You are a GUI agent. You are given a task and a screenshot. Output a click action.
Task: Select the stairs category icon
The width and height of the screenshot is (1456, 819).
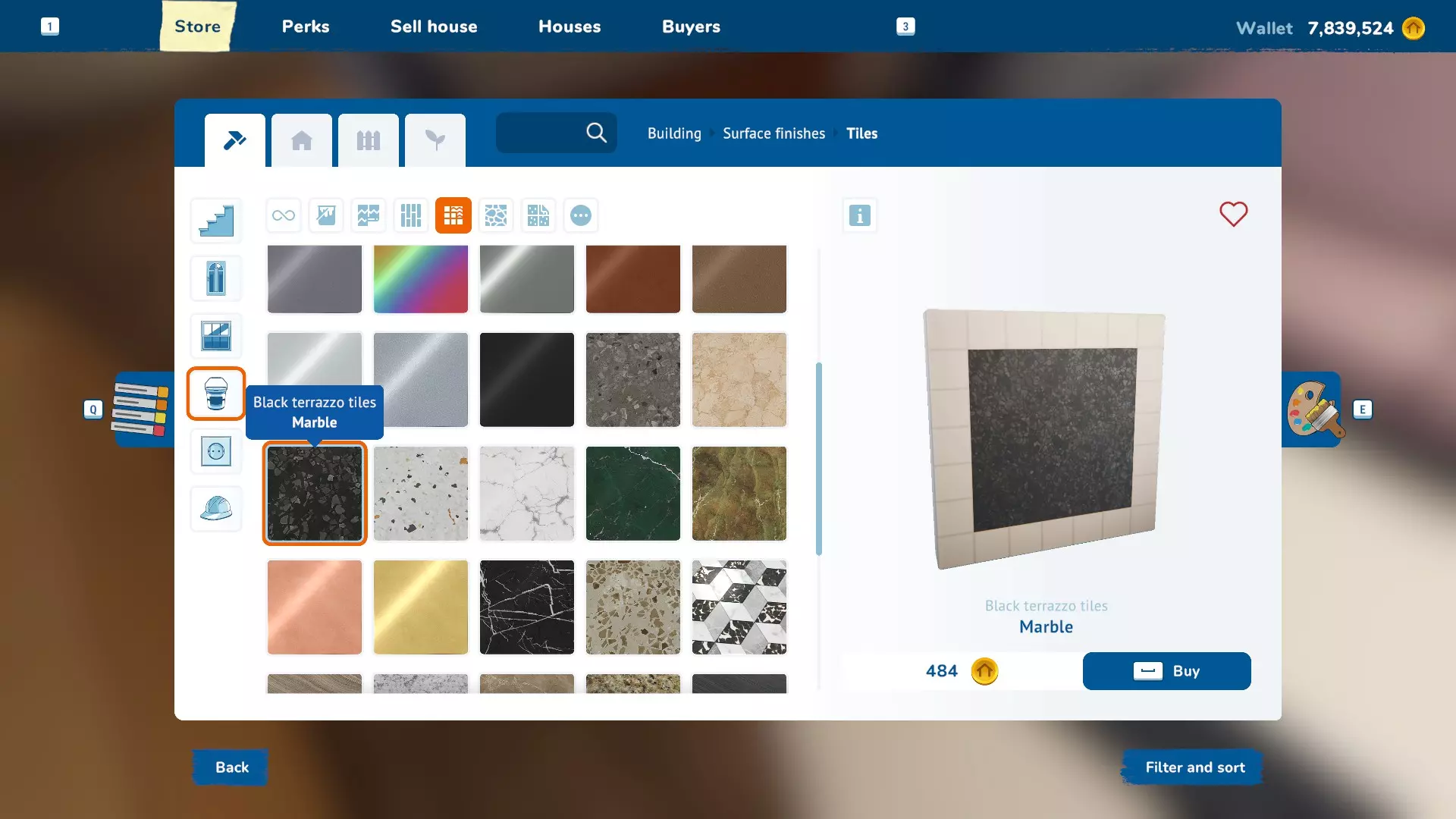pyautogui.click(x=216, y=221)
